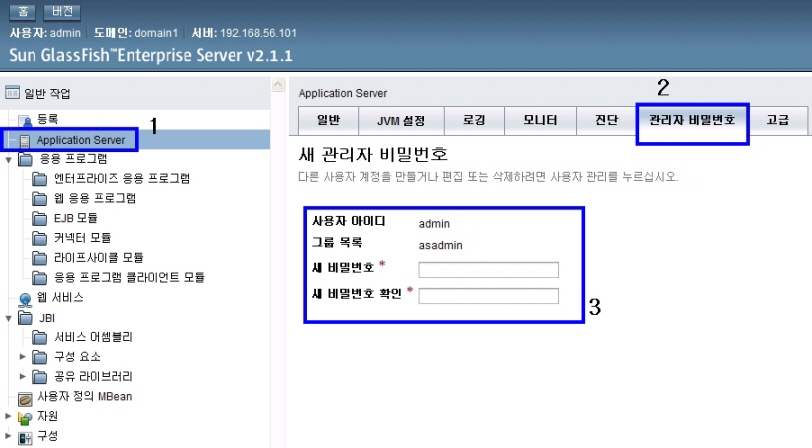The image size is (812, 448).
Task: Click the 홈 button in header
Action: click(x=23, y=11)
